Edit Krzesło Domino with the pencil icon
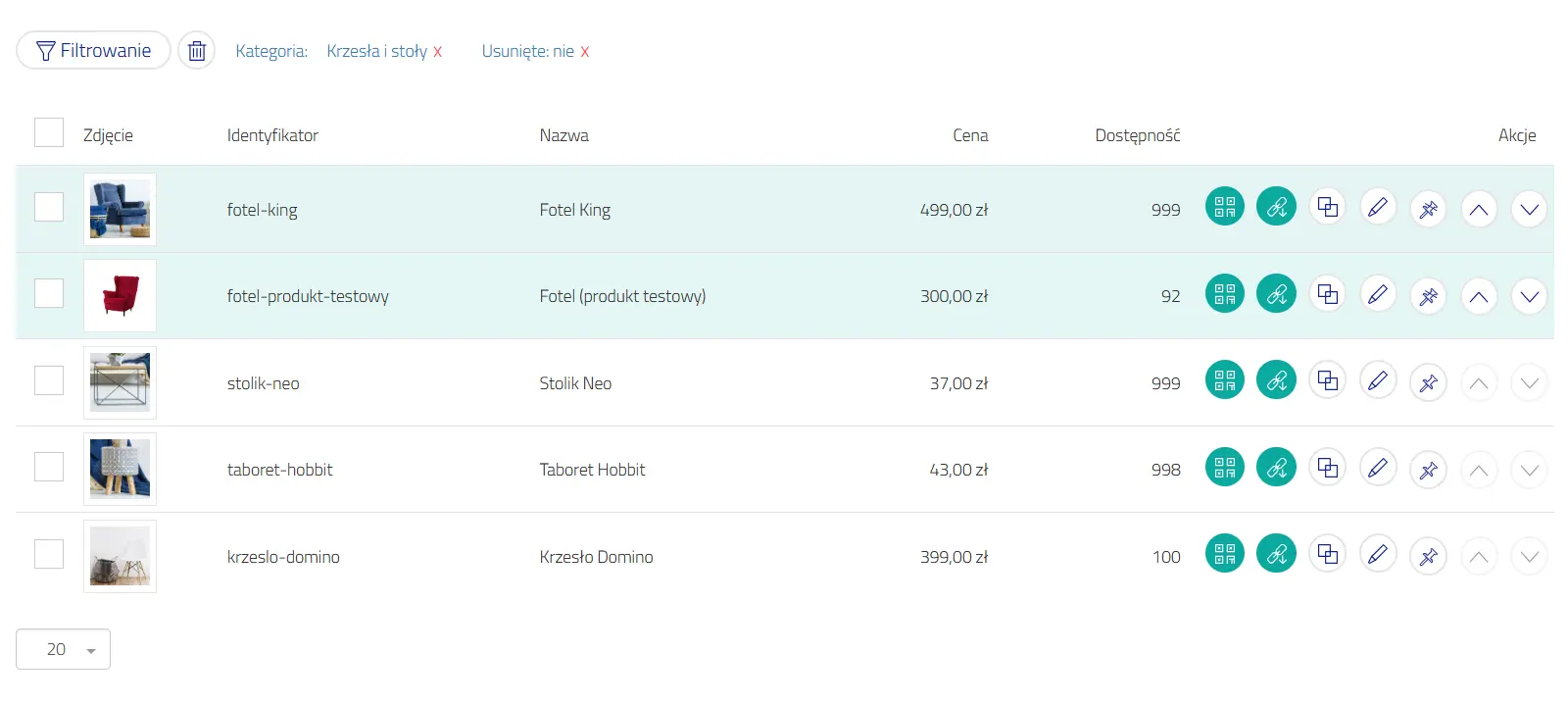The height and width of the screenshot is (703, 1568). tap(1378, 555)
